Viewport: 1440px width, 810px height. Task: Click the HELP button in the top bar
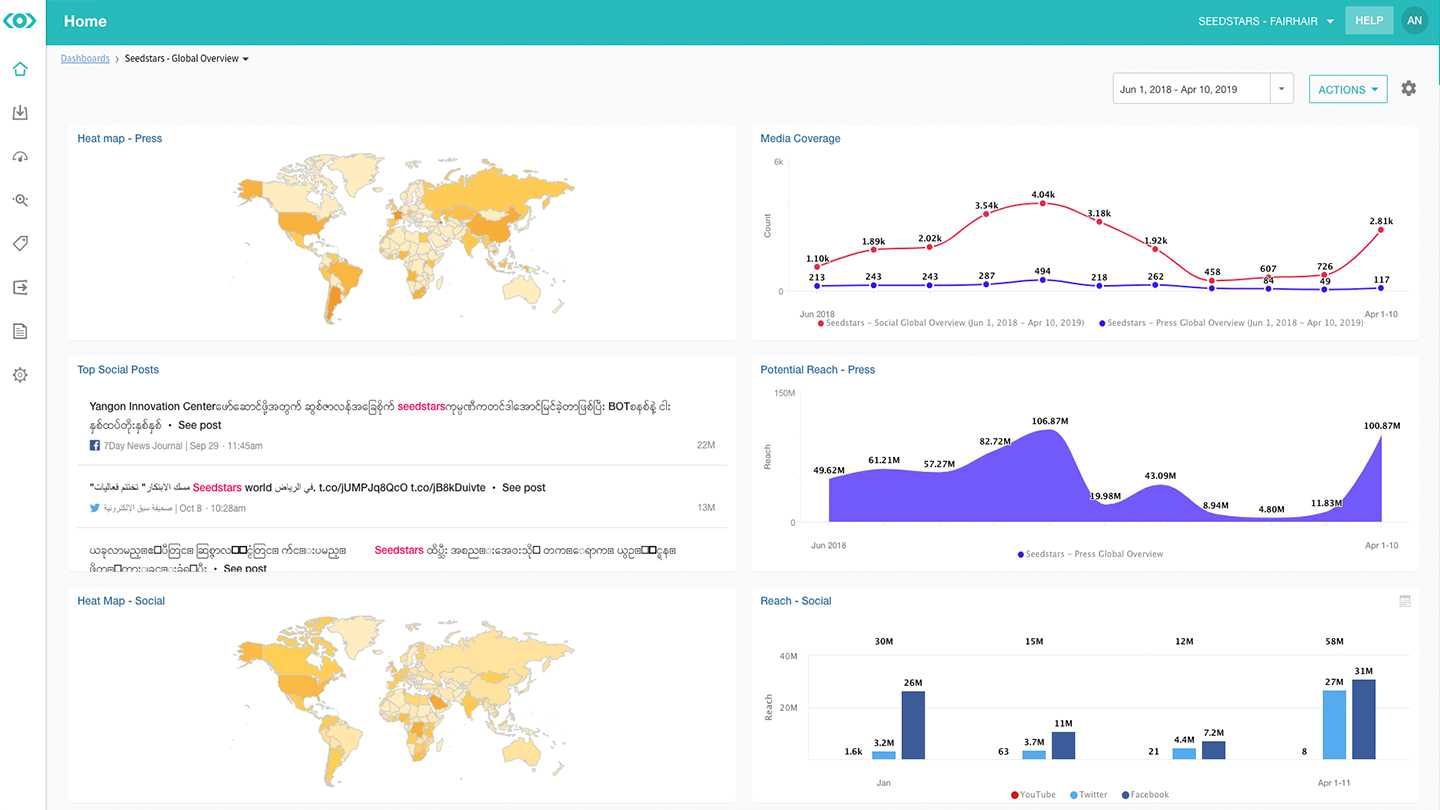coord(1369,20)
